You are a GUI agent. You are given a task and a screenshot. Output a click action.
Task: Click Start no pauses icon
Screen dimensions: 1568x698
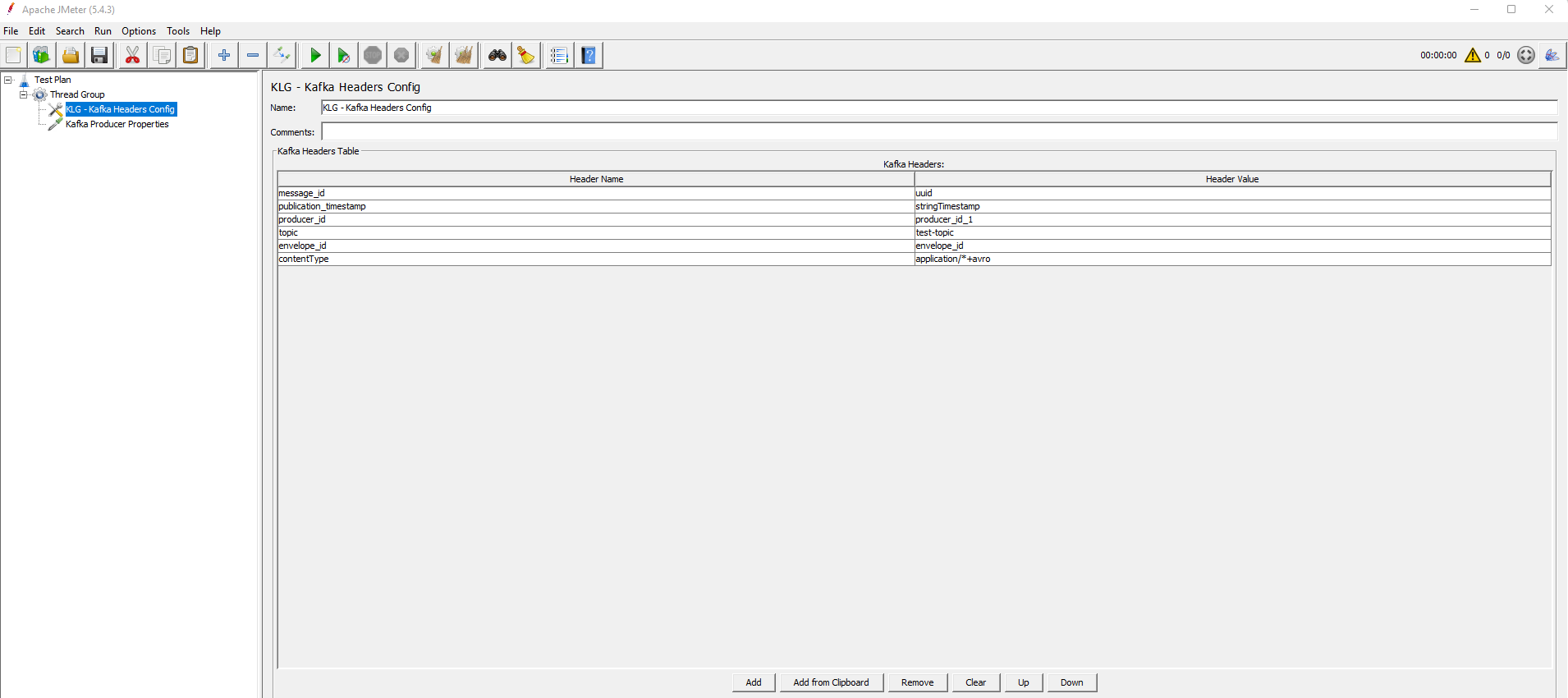tap(344, 55)
